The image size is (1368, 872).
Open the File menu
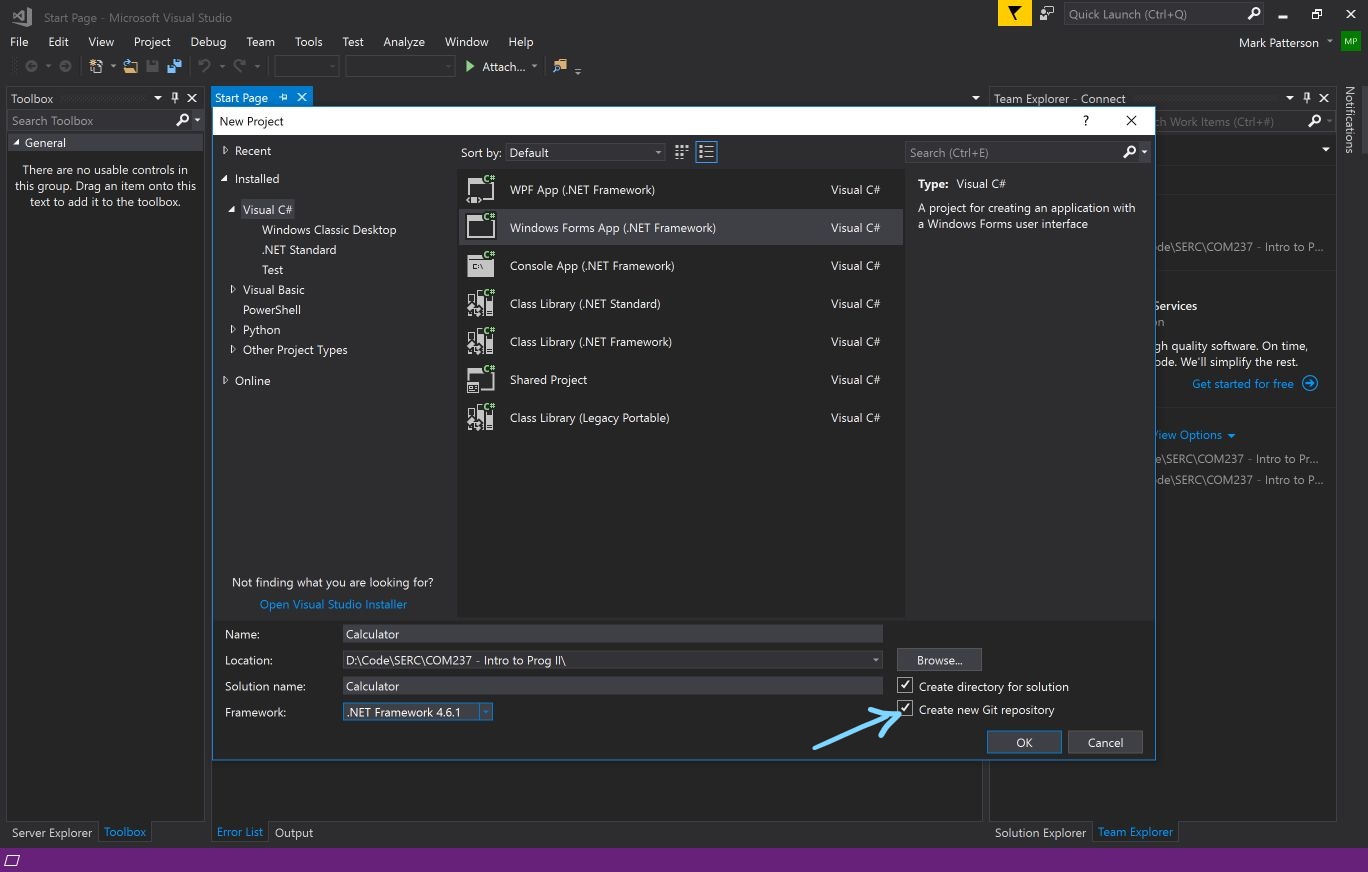[19, 42]
